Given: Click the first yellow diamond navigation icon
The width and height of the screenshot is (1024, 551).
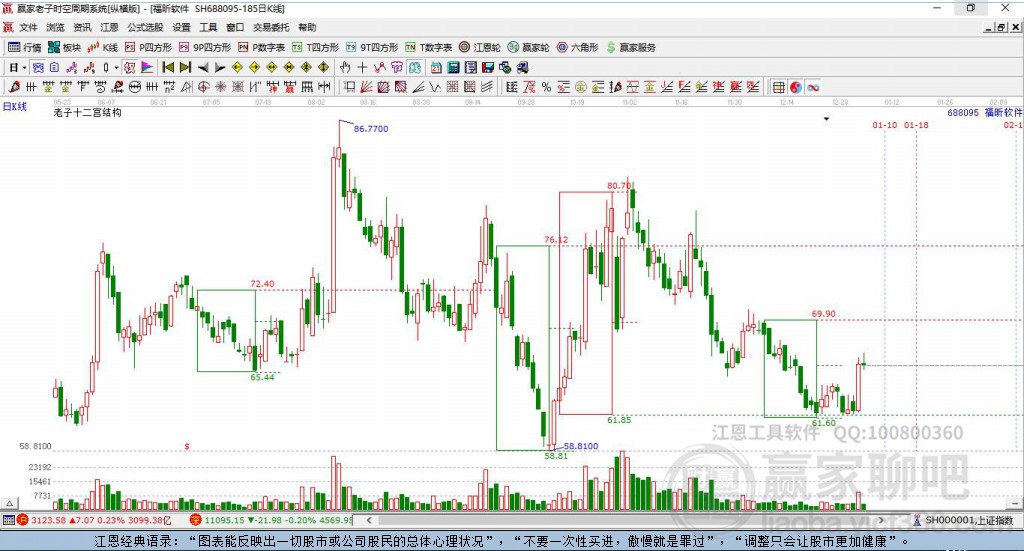Looking at the screenshot, I should (237, 67).
